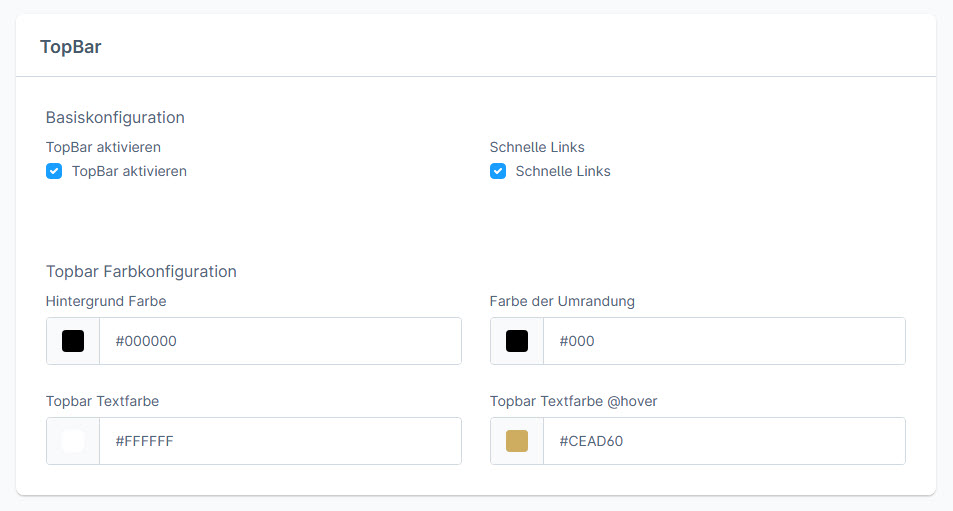The height and width of the screenshot is (511, 953).
Task: Click the text beside the TopBar aktivieren checkbox
Action: [x=129, y=171]
